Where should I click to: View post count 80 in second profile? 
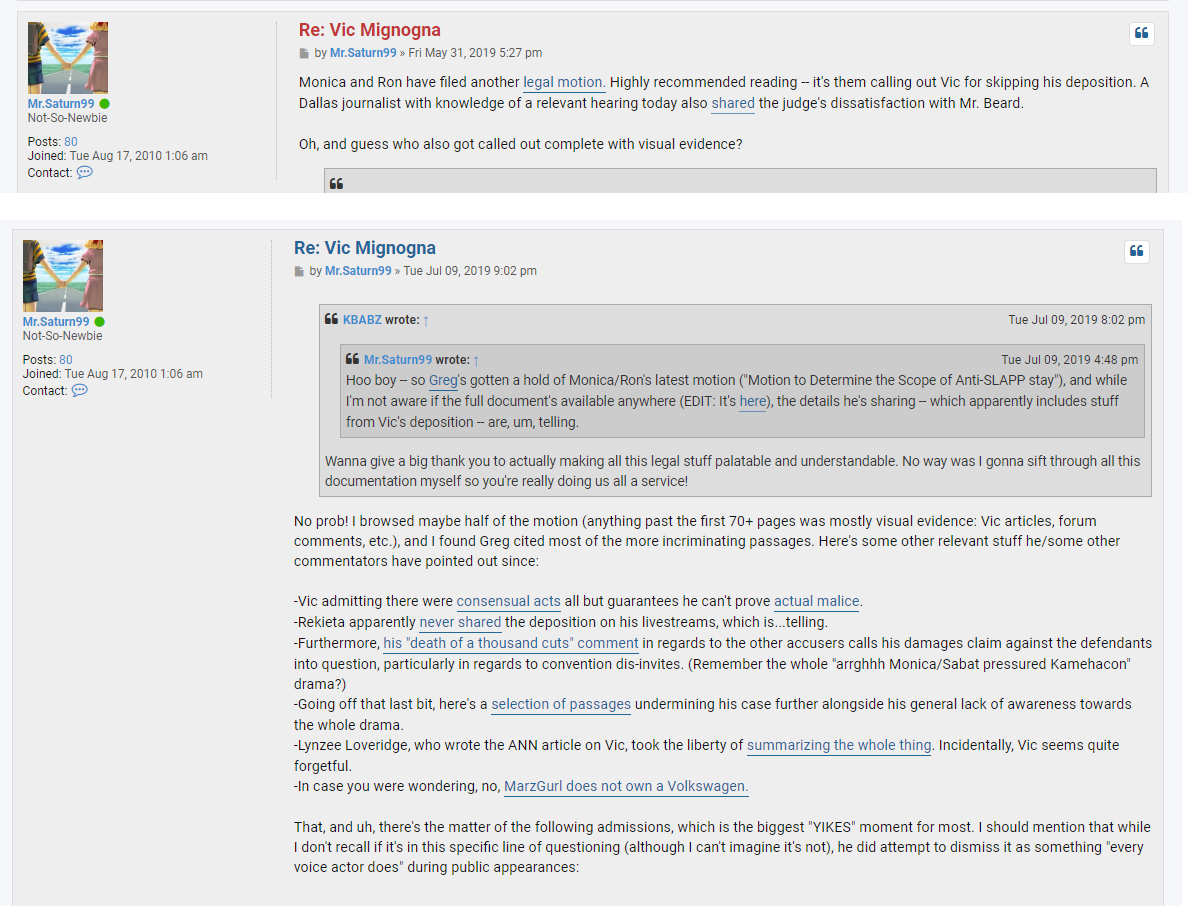click(x=66, y=360)
